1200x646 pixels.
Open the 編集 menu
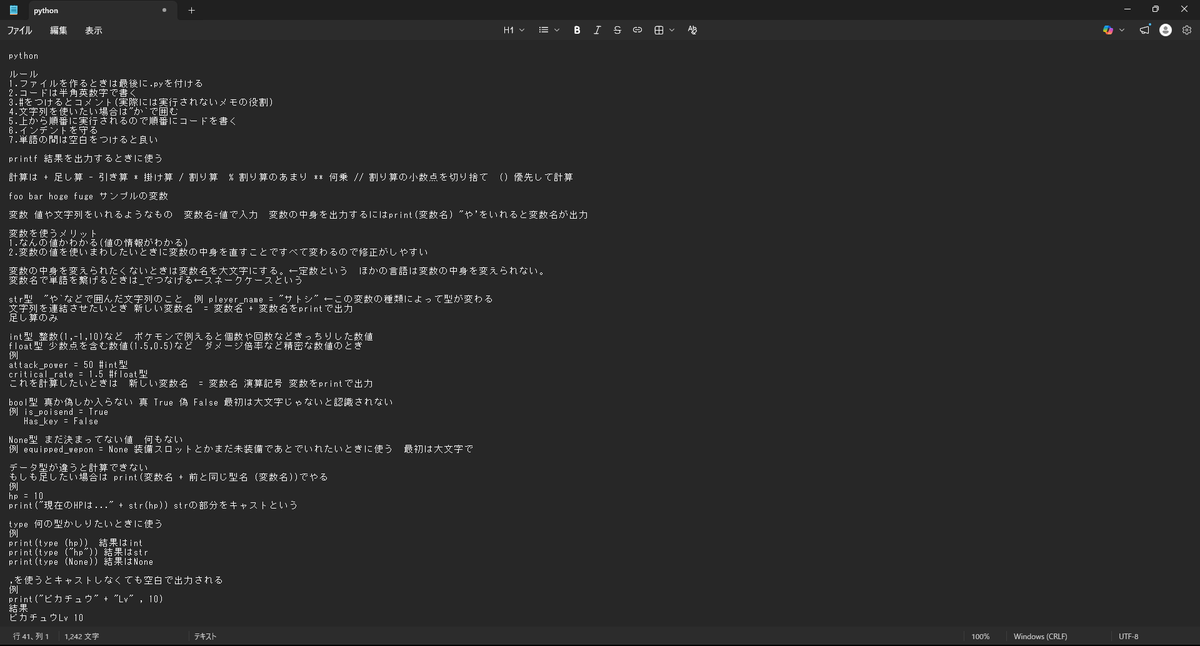[x=59, y=30]
